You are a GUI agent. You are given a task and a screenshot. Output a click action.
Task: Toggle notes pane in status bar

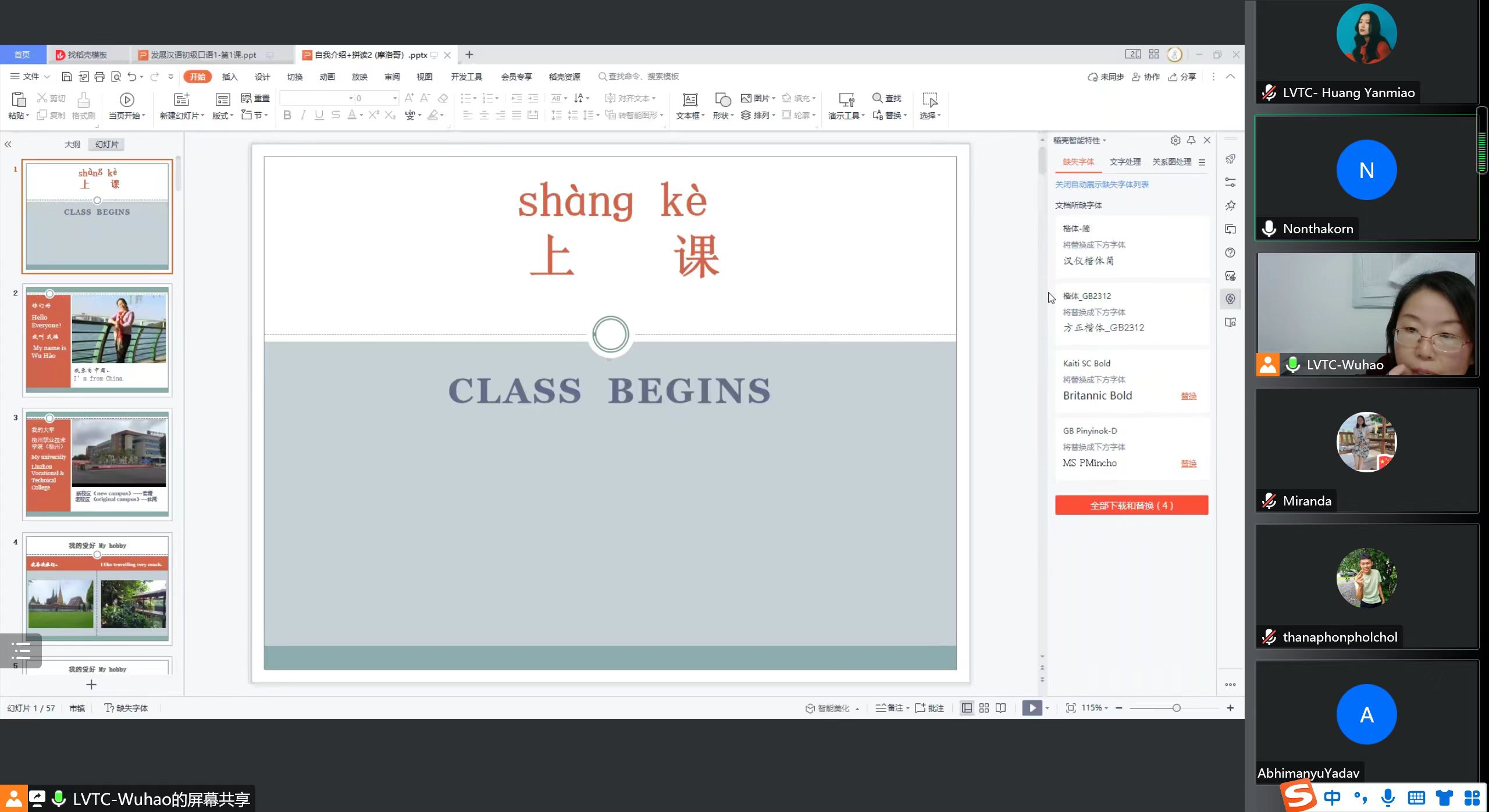click(x=890, y=708)
